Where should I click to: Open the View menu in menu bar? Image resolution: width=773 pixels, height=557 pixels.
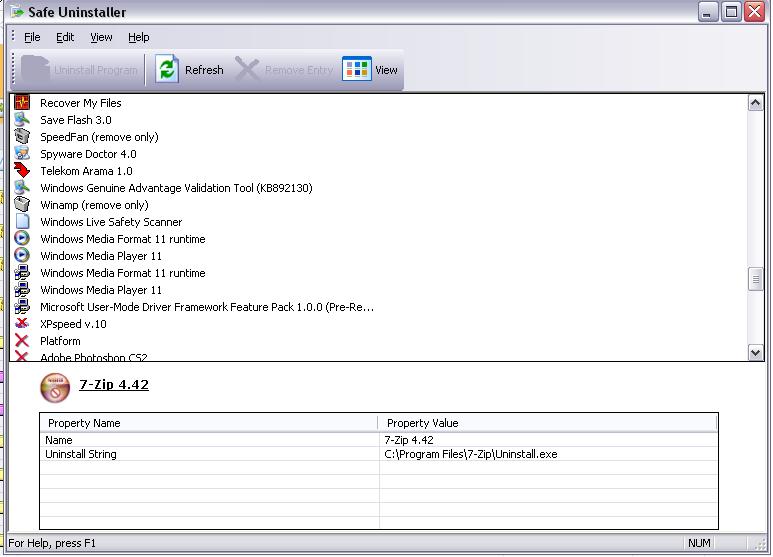pos(101,37)
